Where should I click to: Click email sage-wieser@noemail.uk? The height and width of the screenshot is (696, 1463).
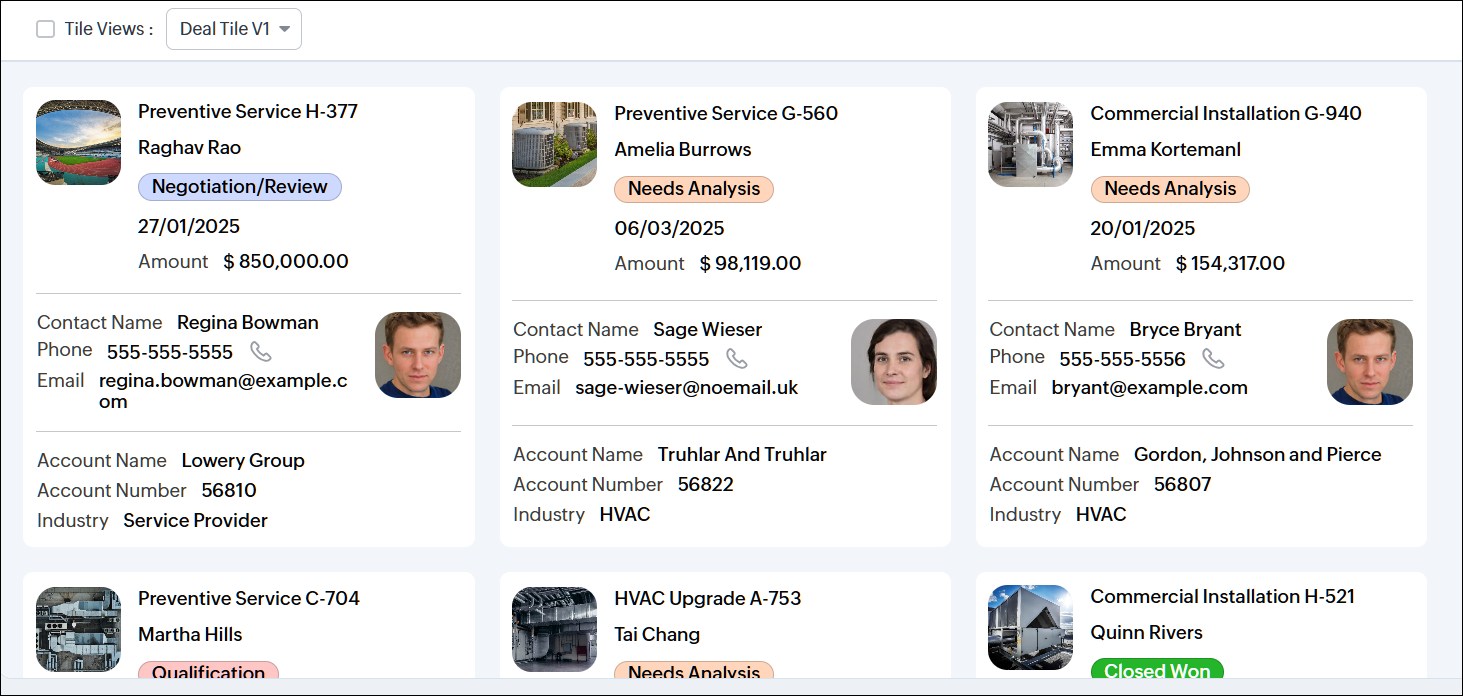(x=687, y=387)
